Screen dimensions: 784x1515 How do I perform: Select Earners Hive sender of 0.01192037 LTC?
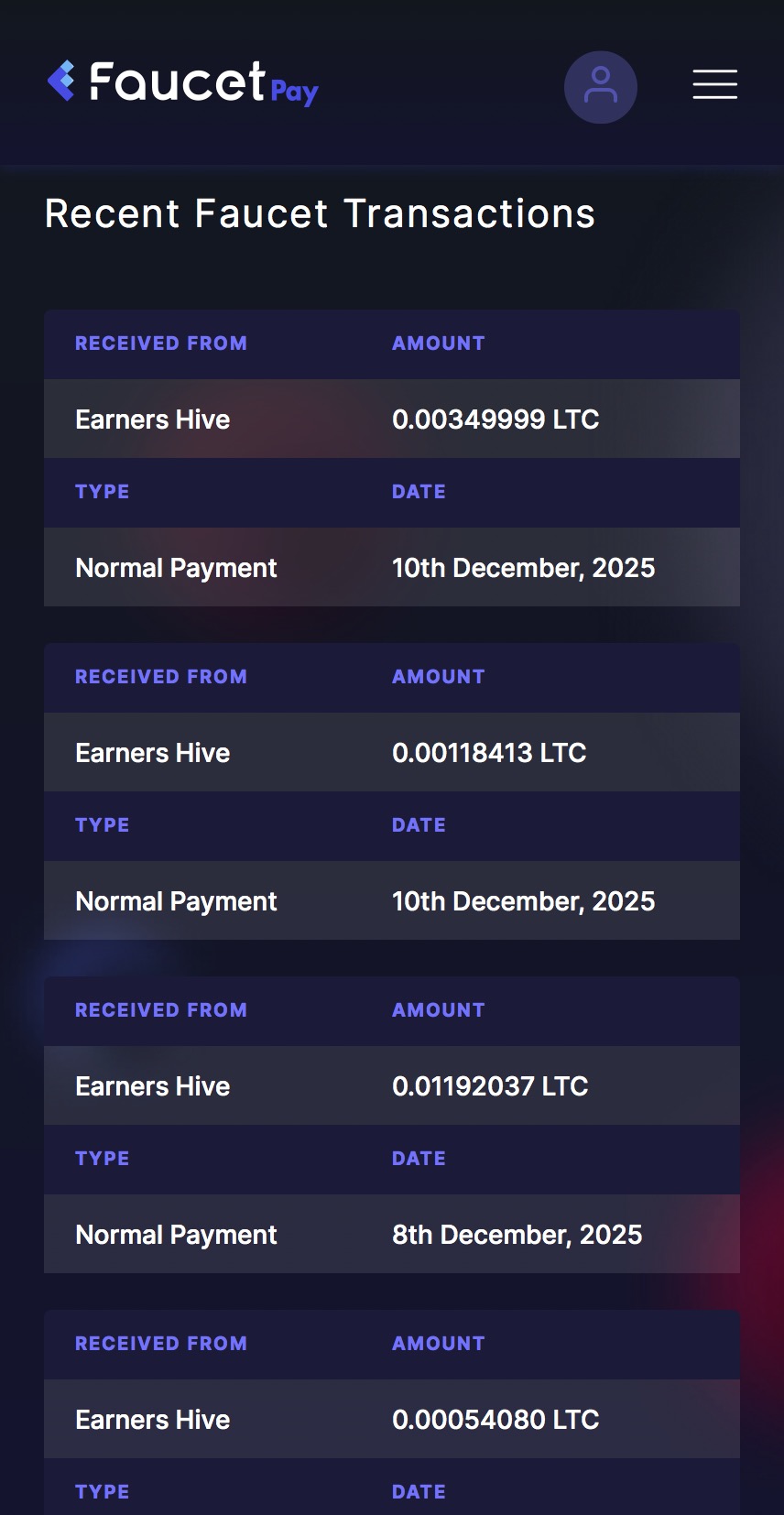152,1086
